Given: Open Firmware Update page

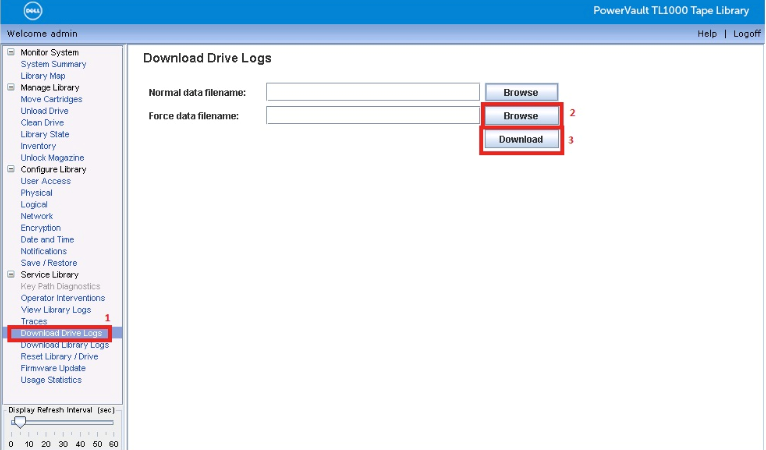Looking at the screenshot, I should [x=53, y=368].
